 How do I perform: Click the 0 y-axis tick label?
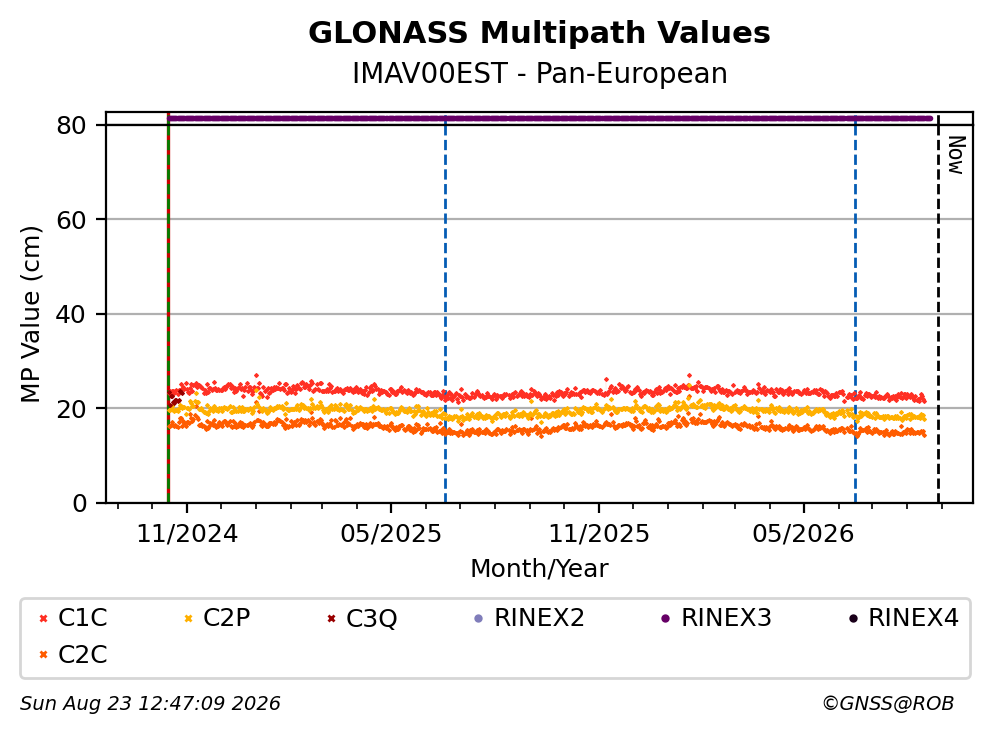coord(80,503)
